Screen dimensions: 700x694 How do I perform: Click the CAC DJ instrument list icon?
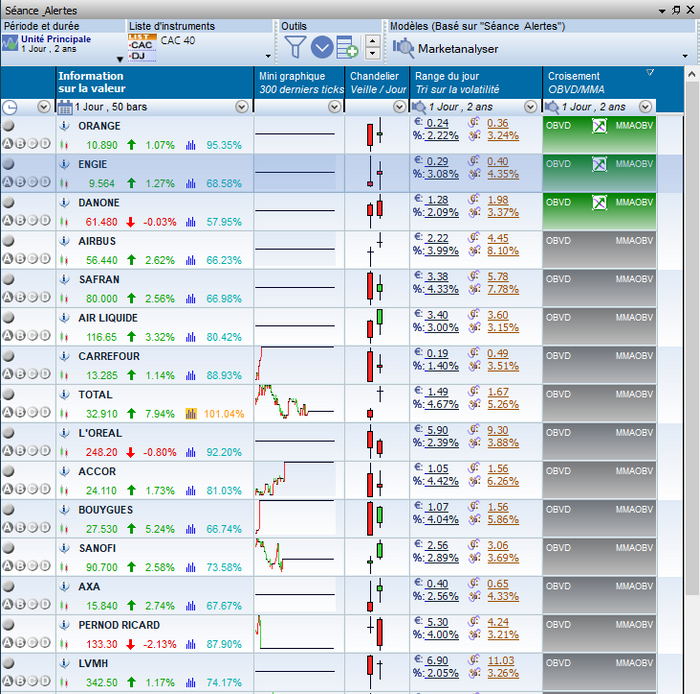pyautogui.click(x=142, y=47)
